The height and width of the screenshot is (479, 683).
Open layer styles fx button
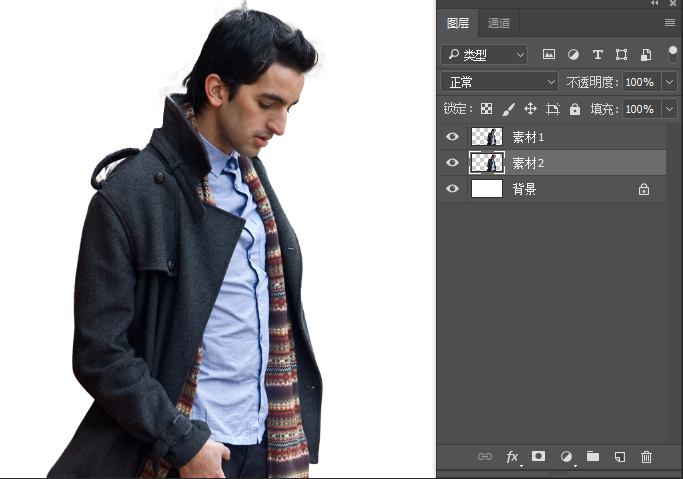tap(512, 457)
